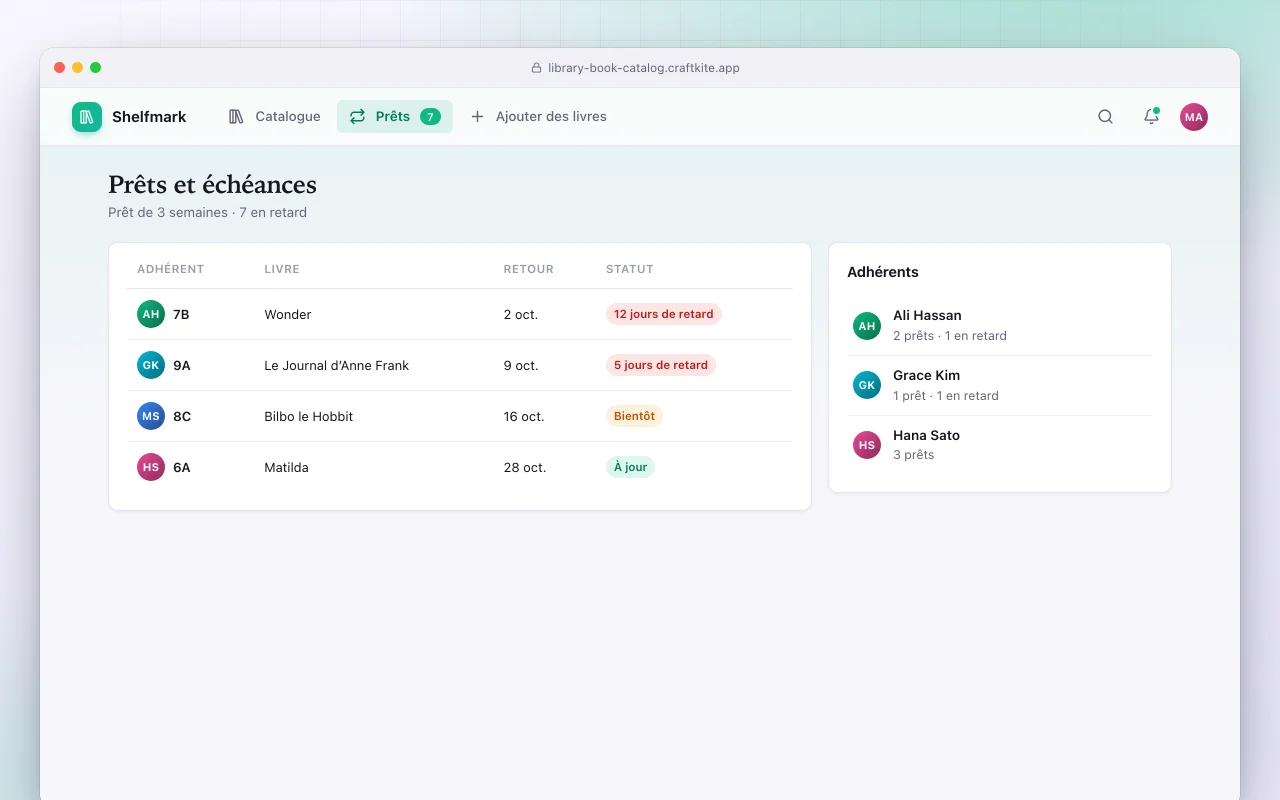Select the Prêts tab

tap(395, 117)
